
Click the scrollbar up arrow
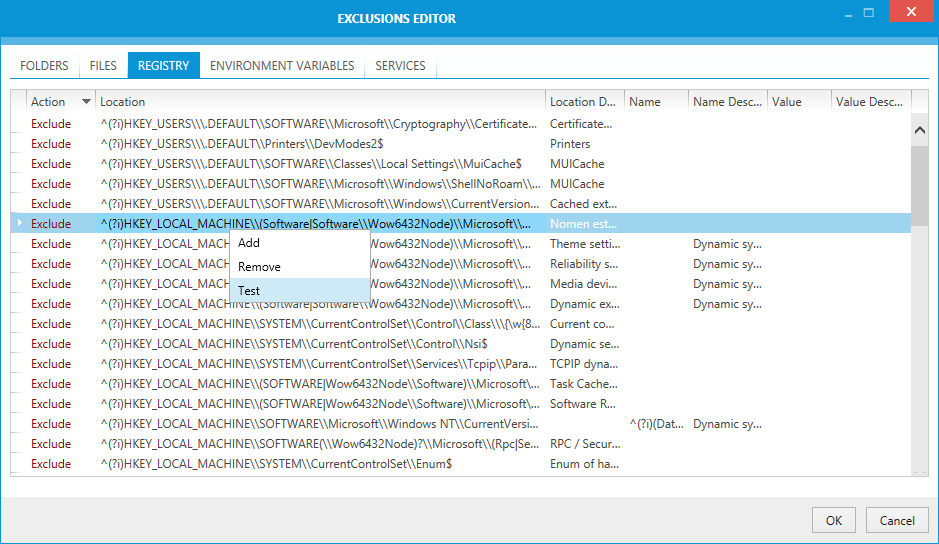pos(920,130)
